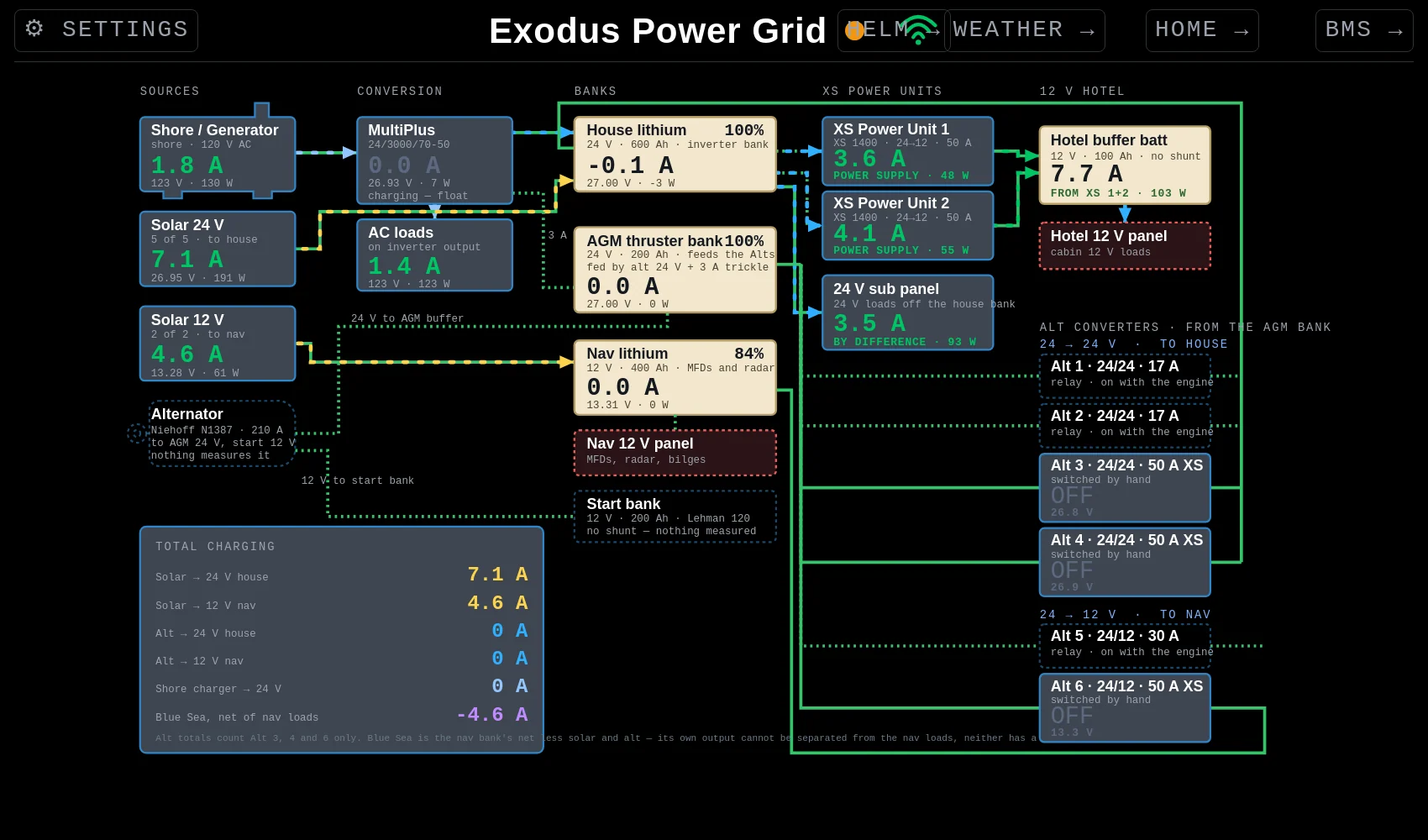This screenshot has height=840, width=1428.
Task: Open the Hotel buffer batt card
Action: [x=1125, y=165]
